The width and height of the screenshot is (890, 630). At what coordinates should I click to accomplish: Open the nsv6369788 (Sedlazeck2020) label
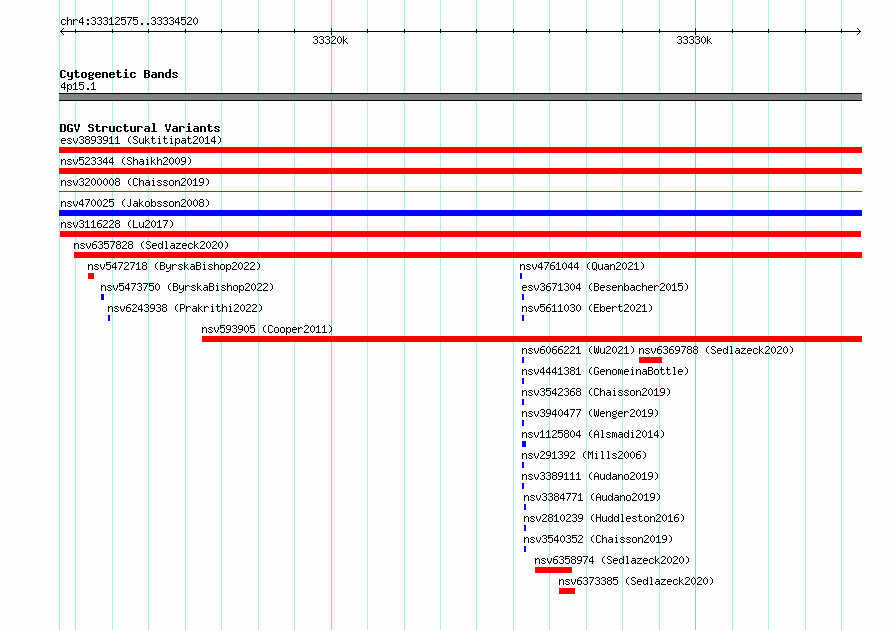[x=716, y=350]
